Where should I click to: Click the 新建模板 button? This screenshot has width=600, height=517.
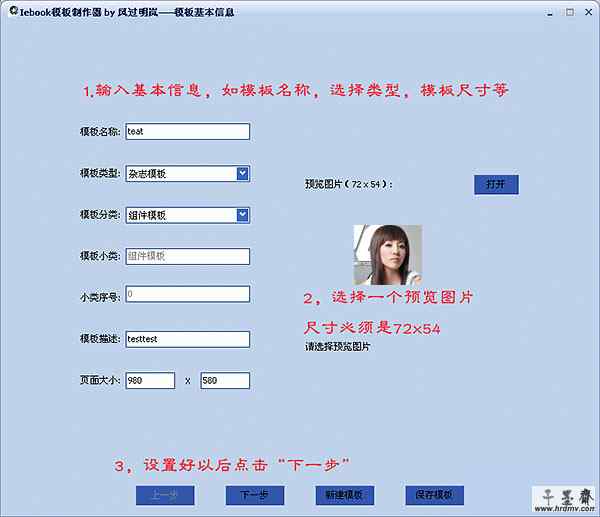(x=344, y=495)
